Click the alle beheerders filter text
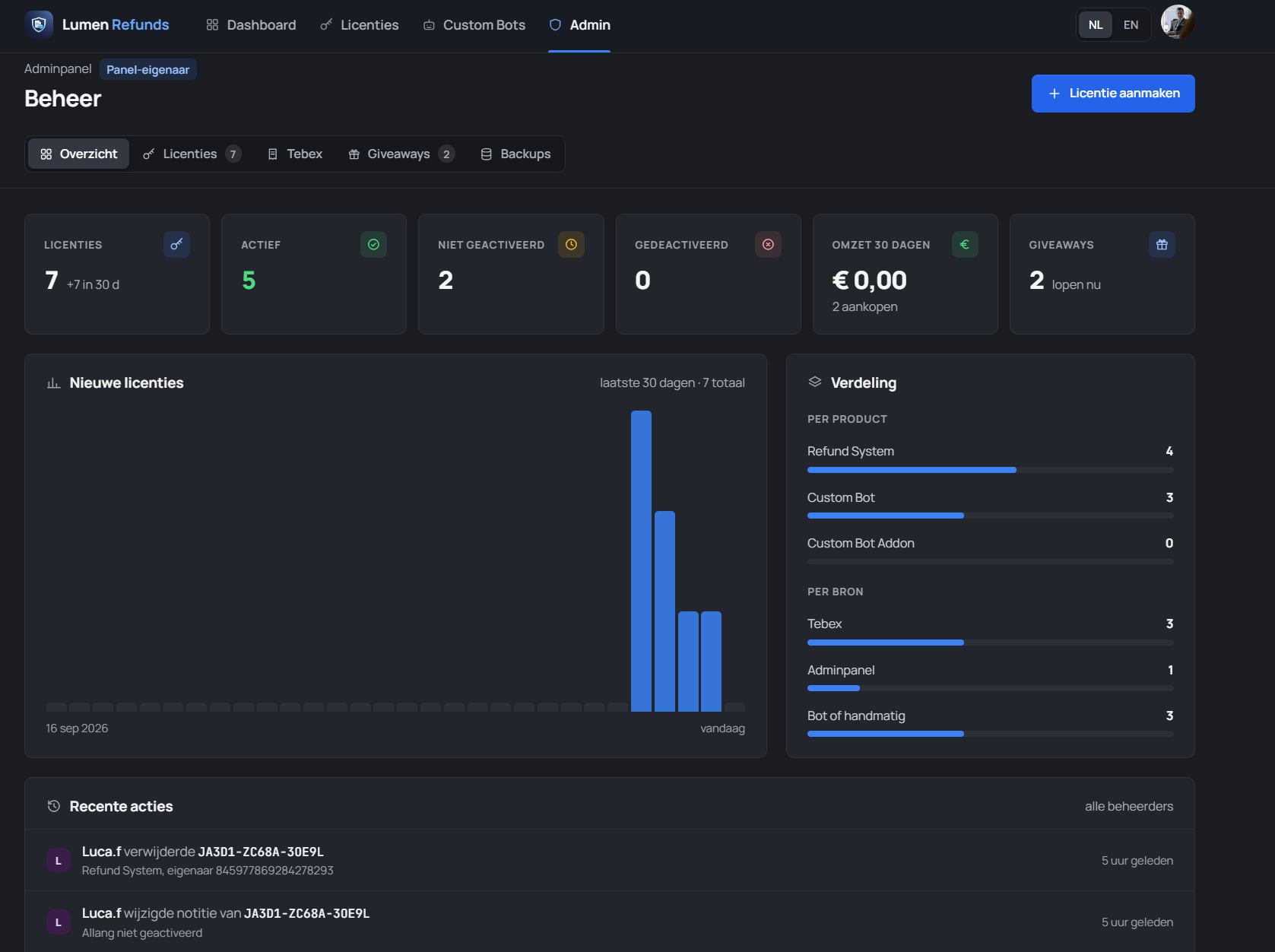The width and height of the screenshot is (1275, 952). click(1129, 806)
